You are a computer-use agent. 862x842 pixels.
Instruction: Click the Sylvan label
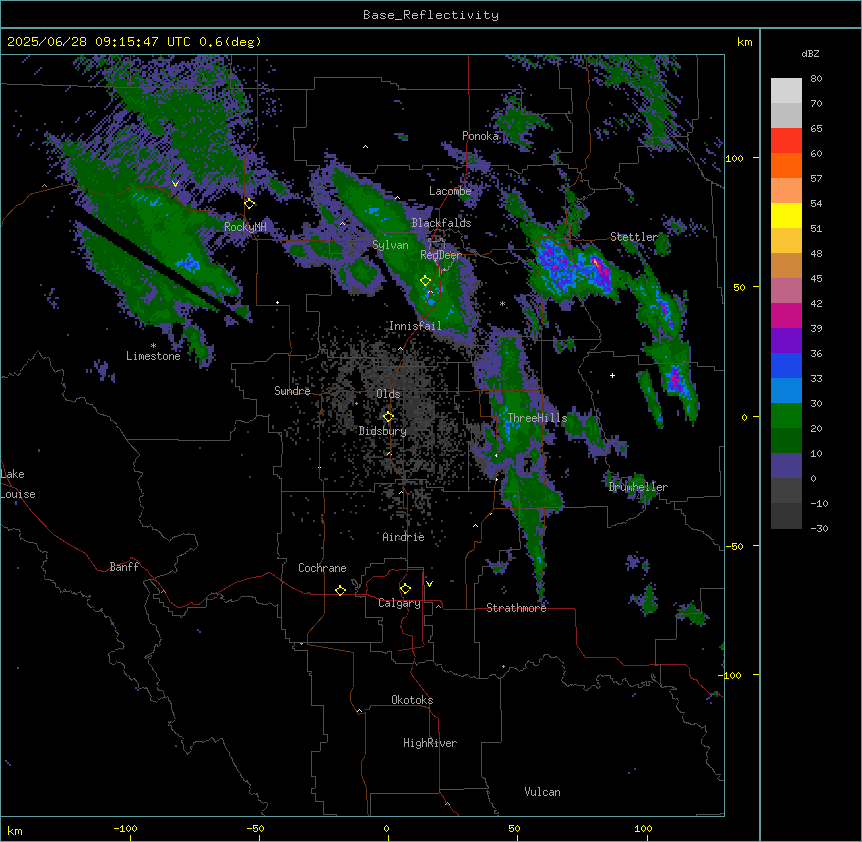tap(390, 245)
